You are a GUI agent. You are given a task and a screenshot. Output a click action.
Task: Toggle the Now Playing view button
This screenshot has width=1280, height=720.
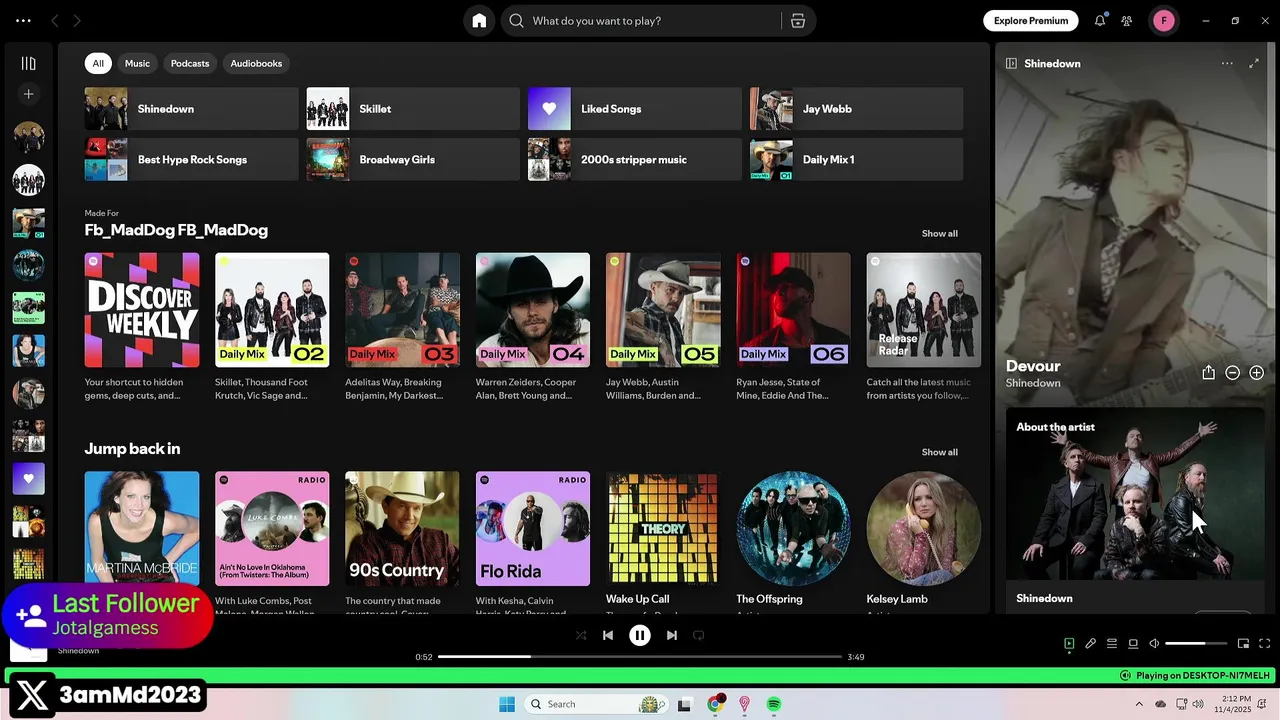1069,644
